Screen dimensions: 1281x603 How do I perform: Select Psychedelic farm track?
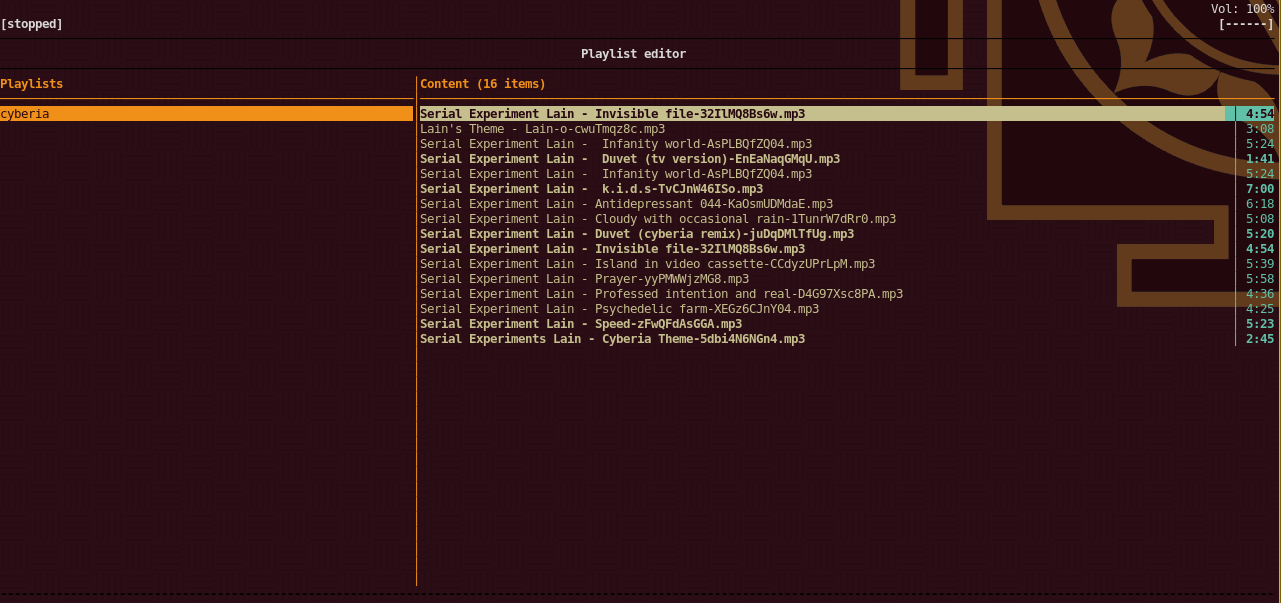pyautogui.click(x=847, y=309)
